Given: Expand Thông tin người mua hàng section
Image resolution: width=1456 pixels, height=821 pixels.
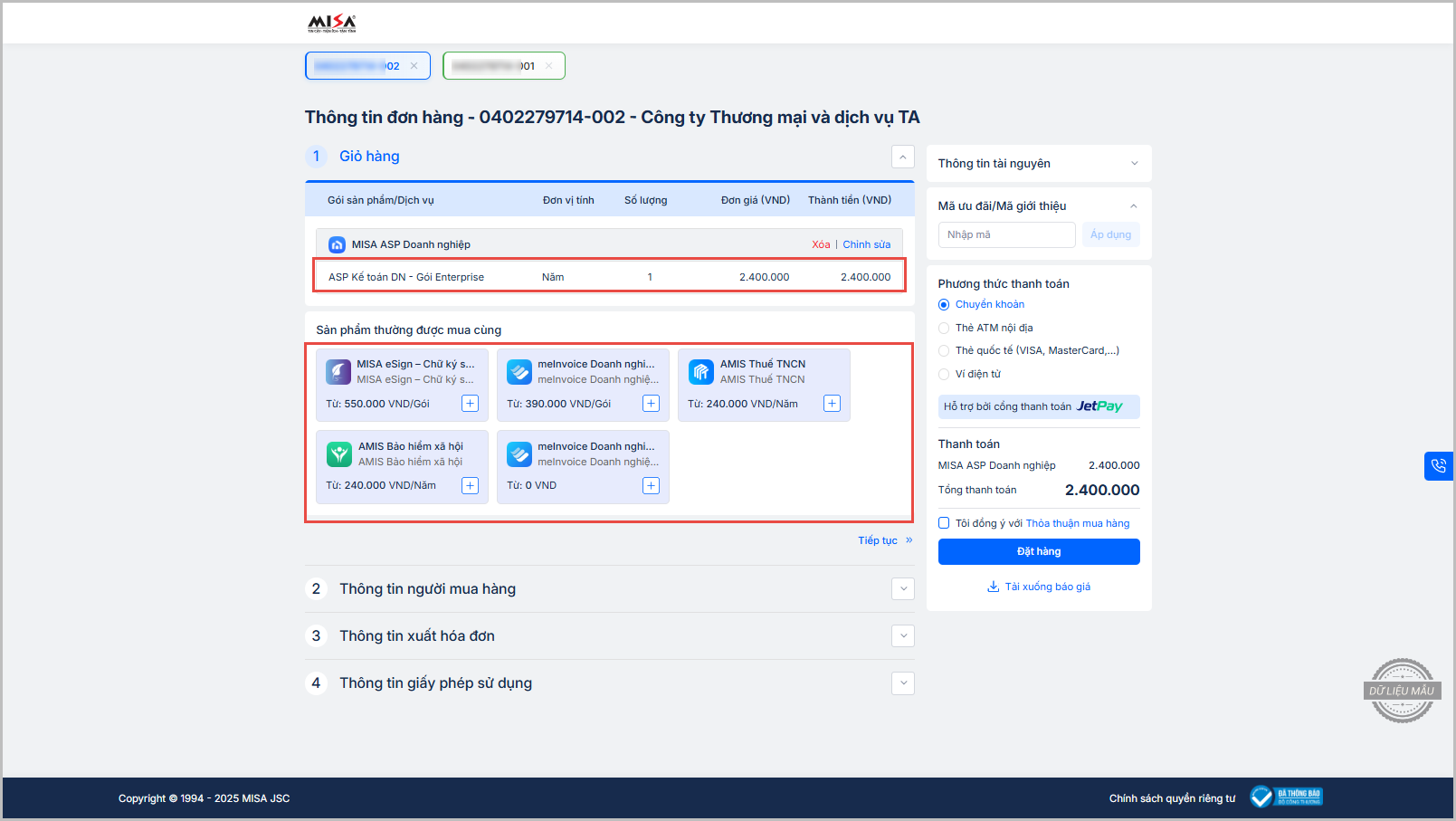Looking at the screenshot, I should point(903,589).
